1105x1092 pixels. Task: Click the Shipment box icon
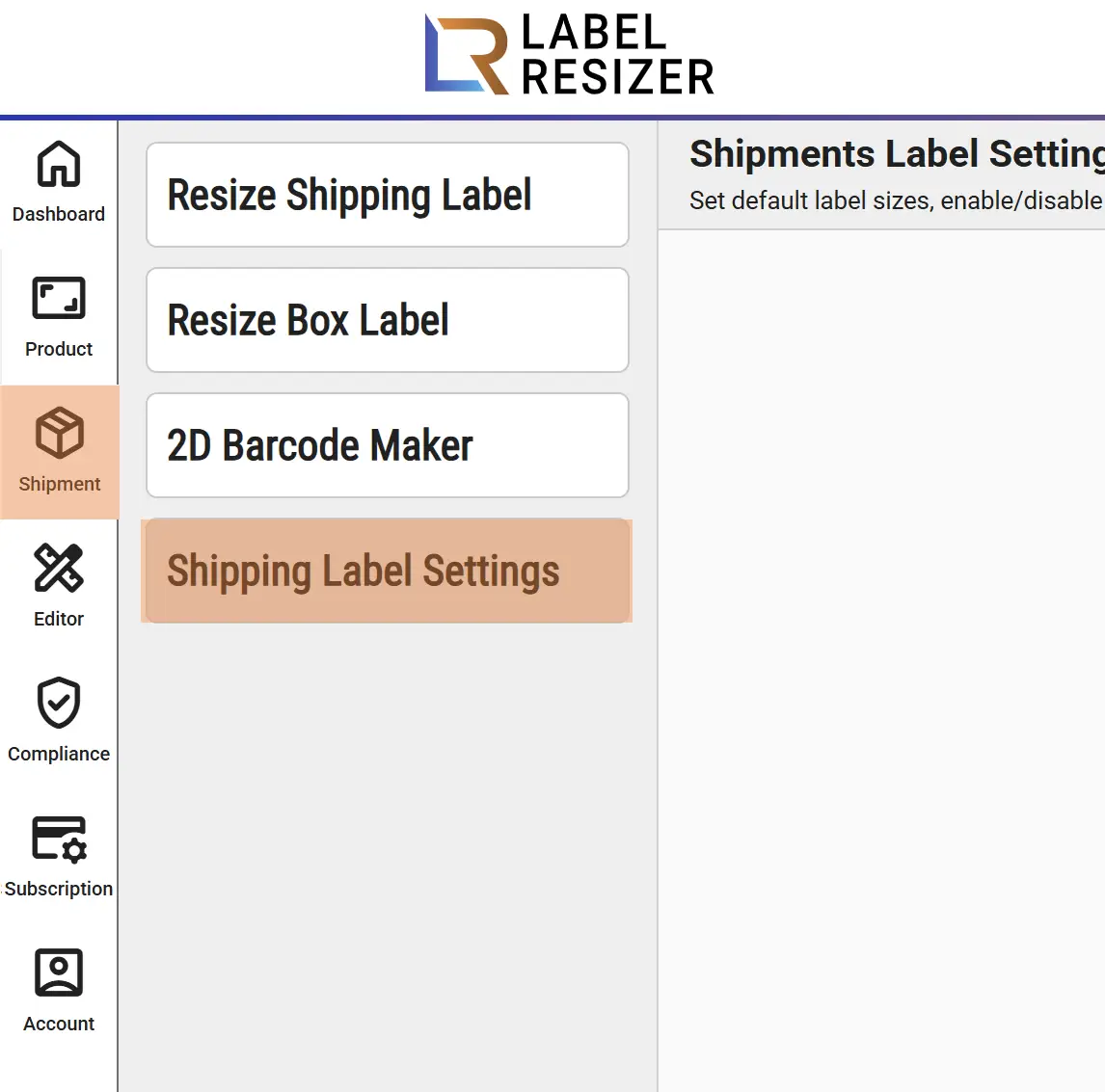tap(59, 433)
